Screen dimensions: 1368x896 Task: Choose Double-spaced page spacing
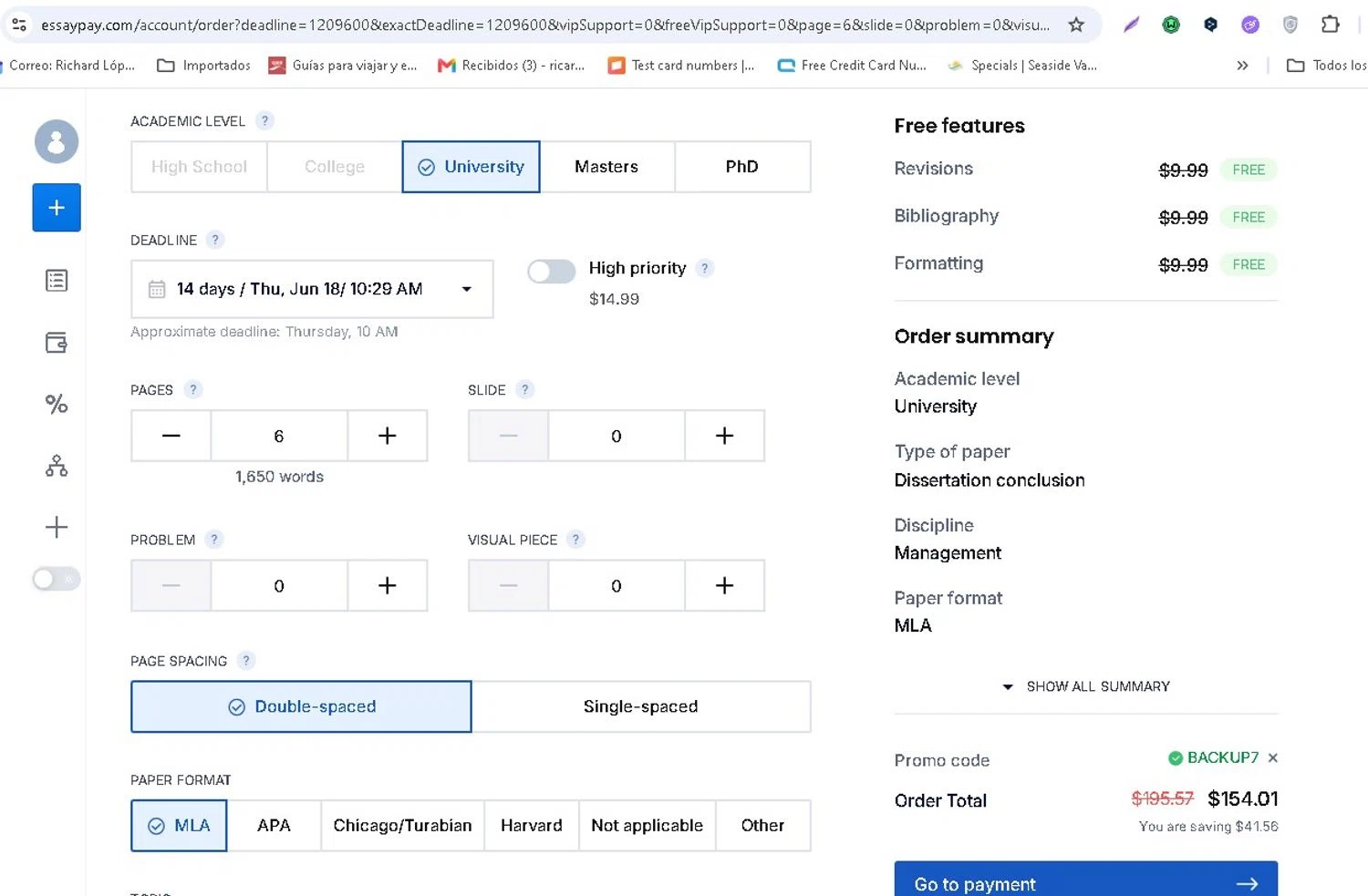[301, 706]
